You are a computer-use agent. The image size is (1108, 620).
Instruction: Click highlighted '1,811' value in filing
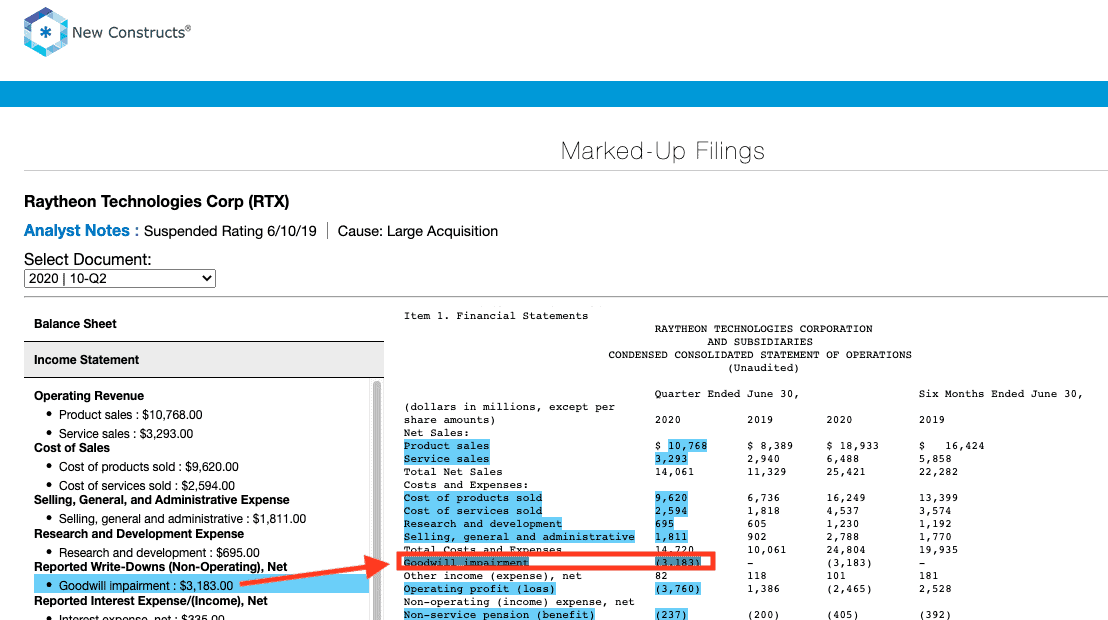pyautogui.click(x=671, y=537)
